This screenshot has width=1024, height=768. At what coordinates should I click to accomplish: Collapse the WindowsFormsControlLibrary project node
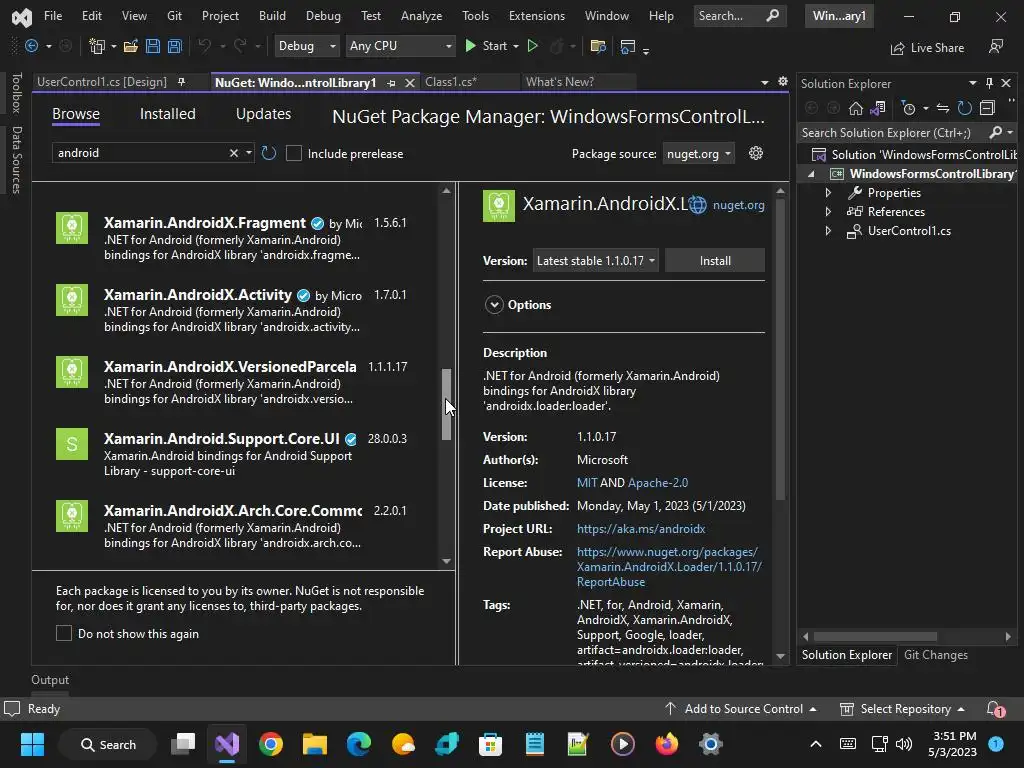pyautogui.click(x=811, y=174)
